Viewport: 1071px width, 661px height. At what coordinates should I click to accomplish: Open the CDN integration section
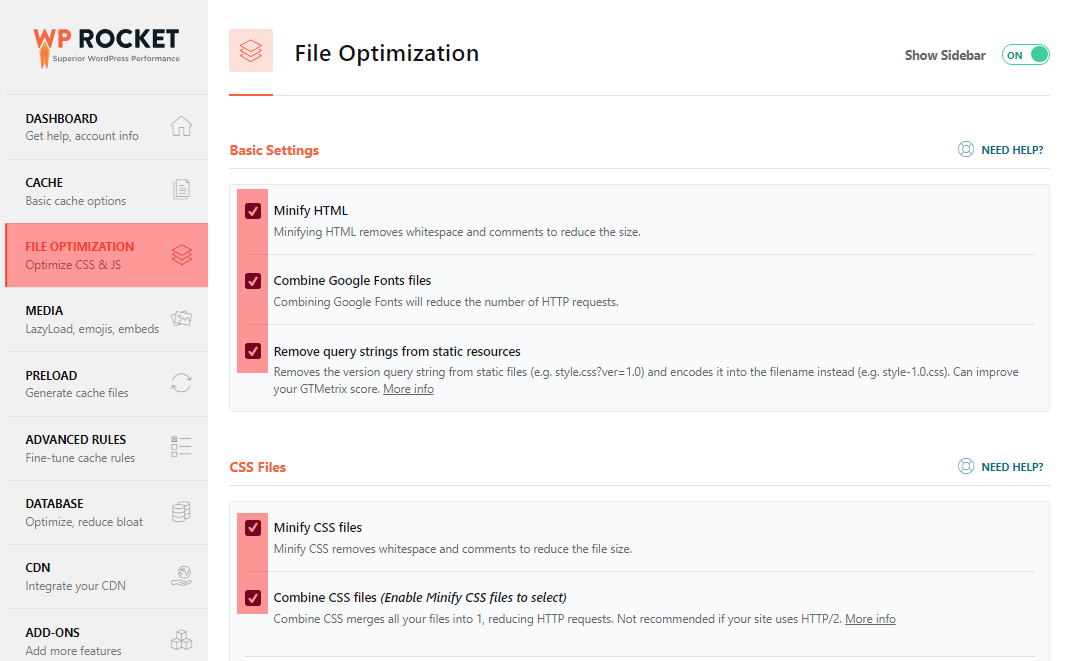point(107,576)
